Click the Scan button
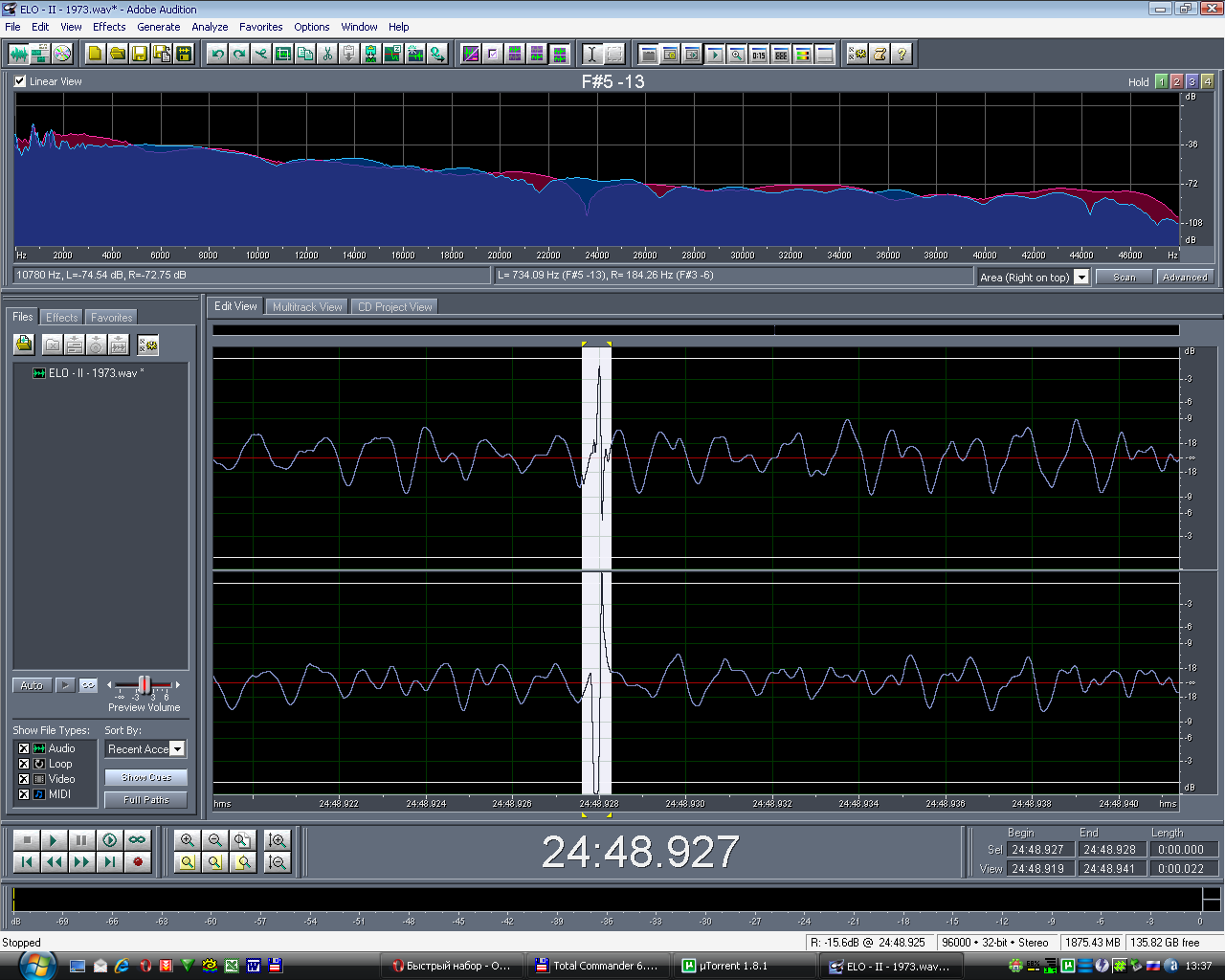The height and width of the screenshot is (980, 1225). tap(1124, 278)
